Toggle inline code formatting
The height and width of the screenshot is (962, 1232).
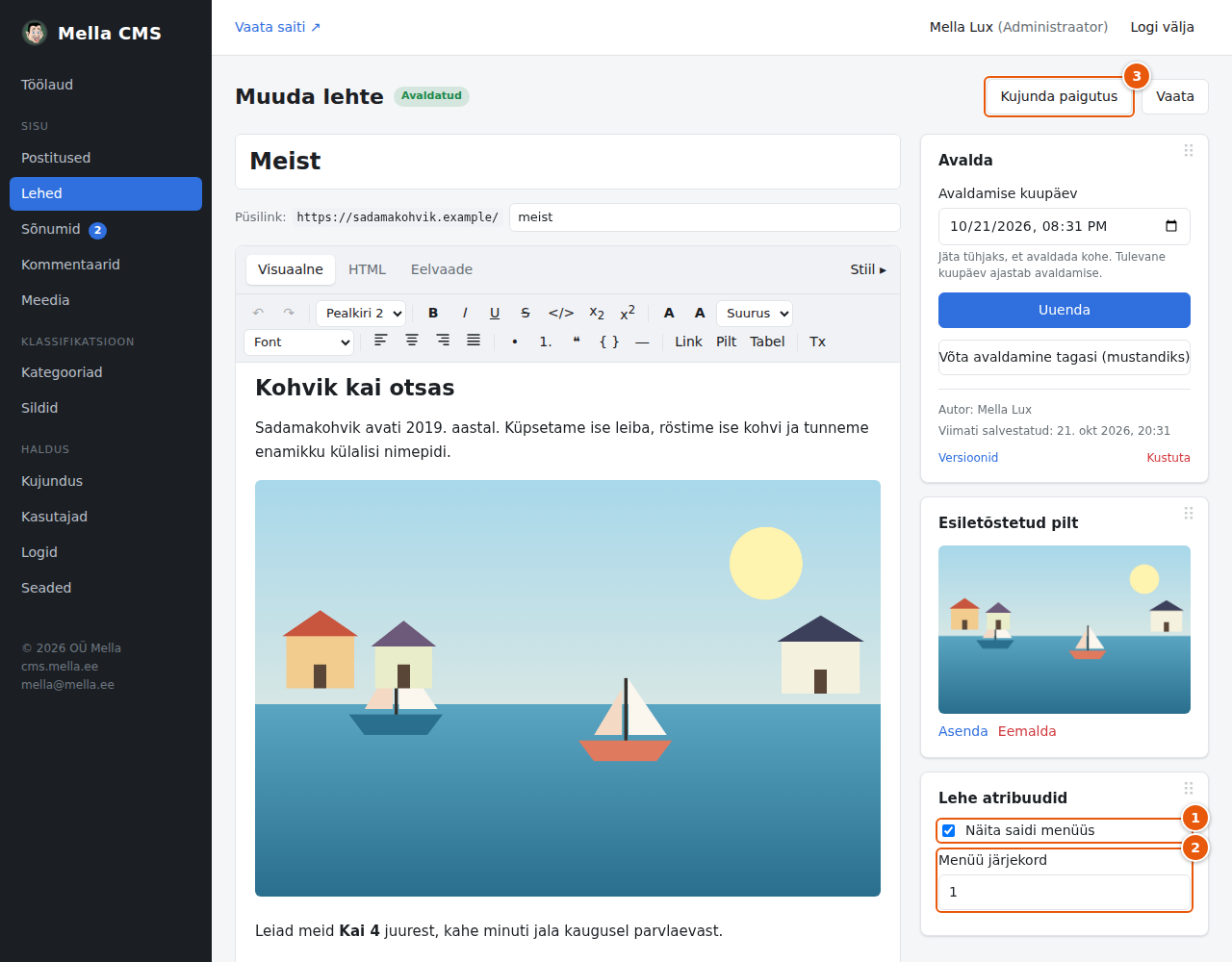point(561,313)
